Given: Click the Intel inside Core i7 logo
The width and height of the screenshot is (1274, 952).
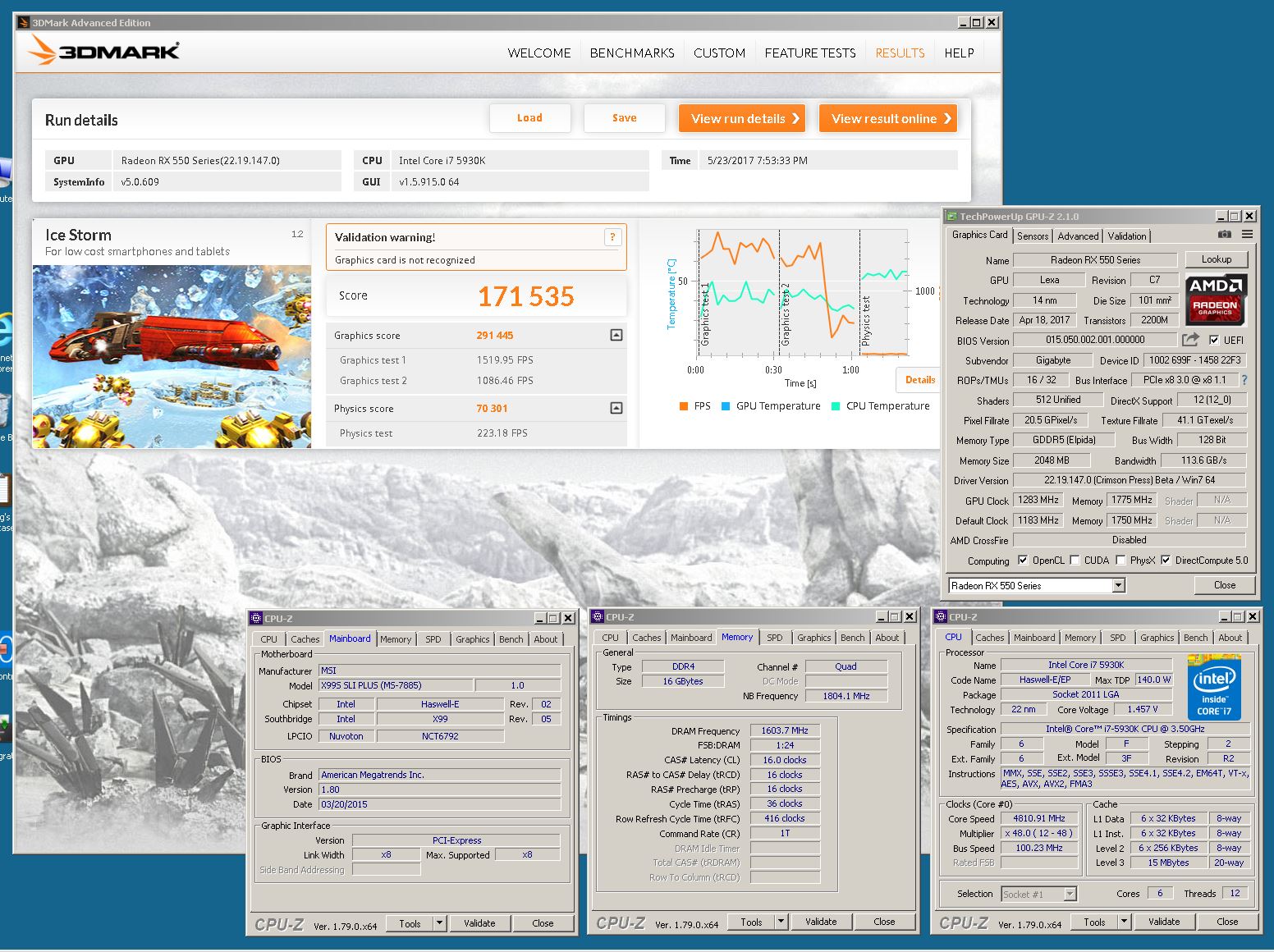Looking at the screenshot, I should tap(1214, 688).
